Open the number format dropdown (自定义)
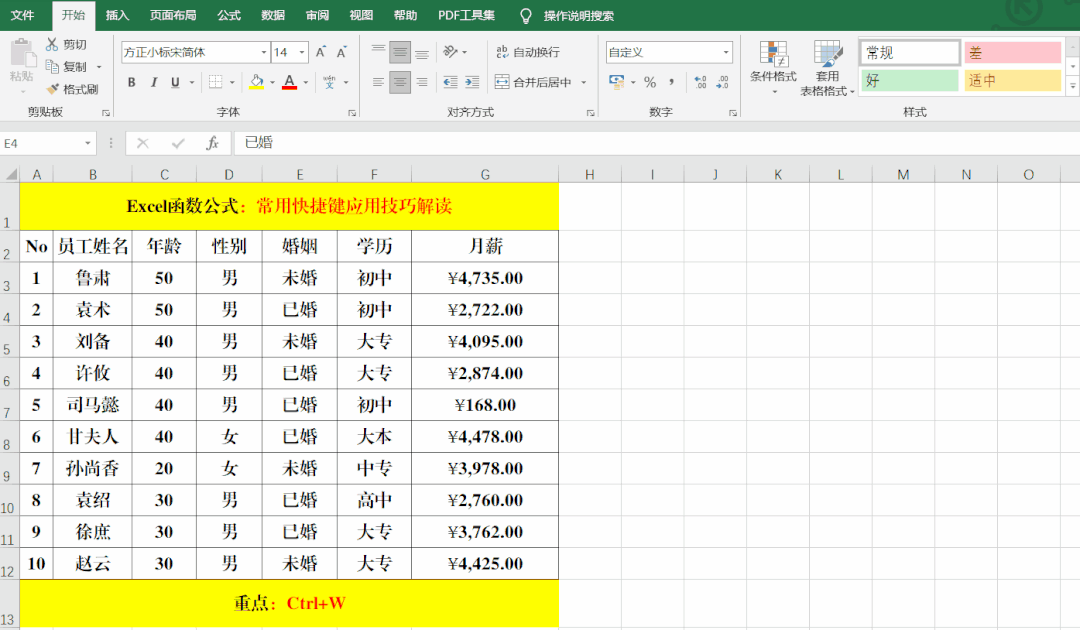1080x630 pixels. [726, 52]
